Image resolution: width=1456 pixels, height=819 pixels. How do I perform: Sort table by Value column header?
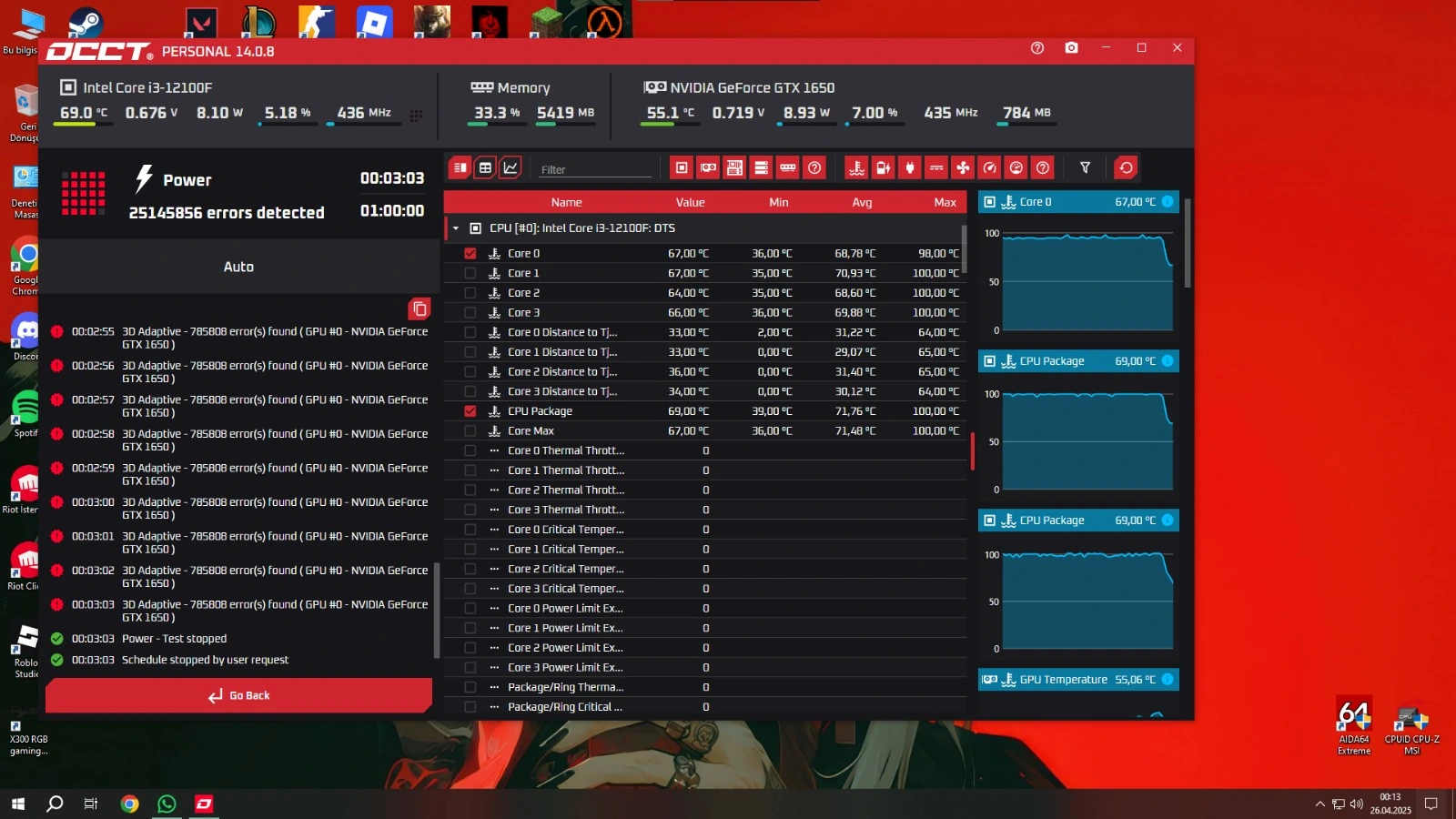(690, 202)
